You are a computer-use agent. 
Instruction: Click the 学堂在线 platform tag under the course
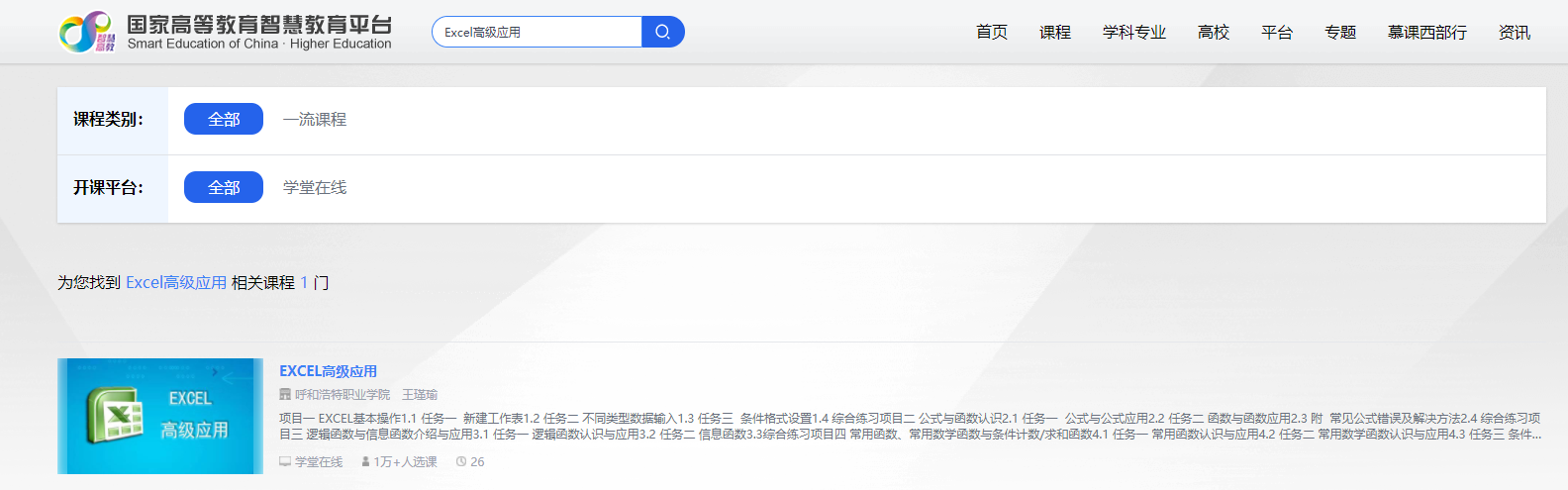click(x=318, y=462)
